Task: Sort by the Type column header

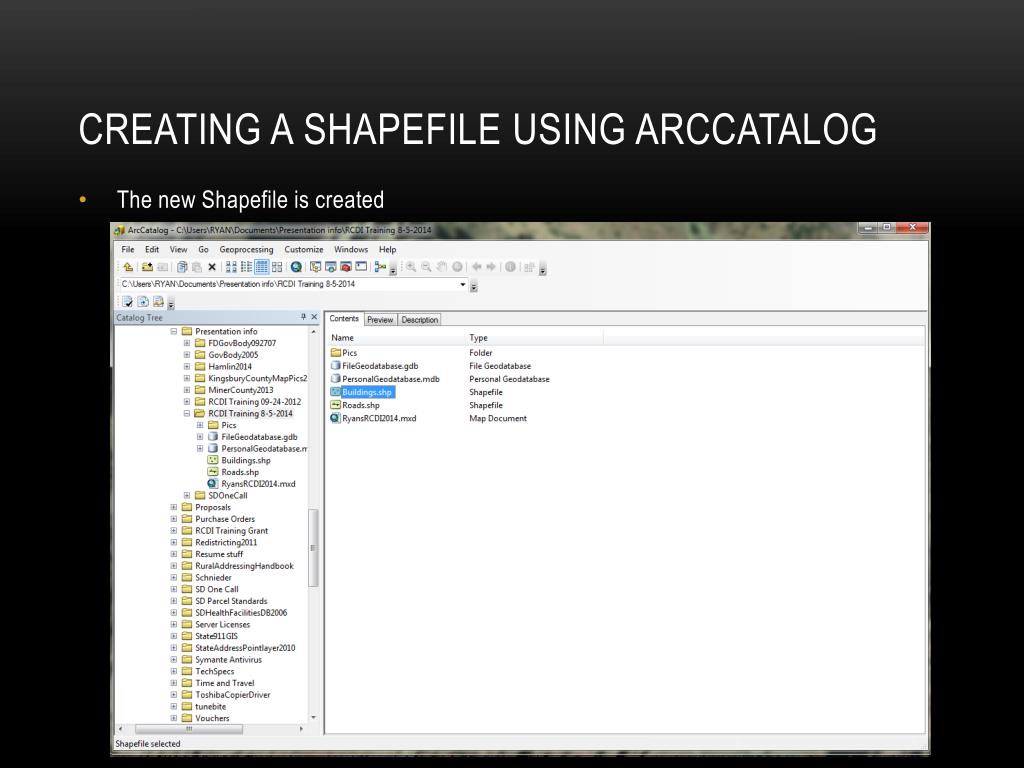Action: (534, 338)
